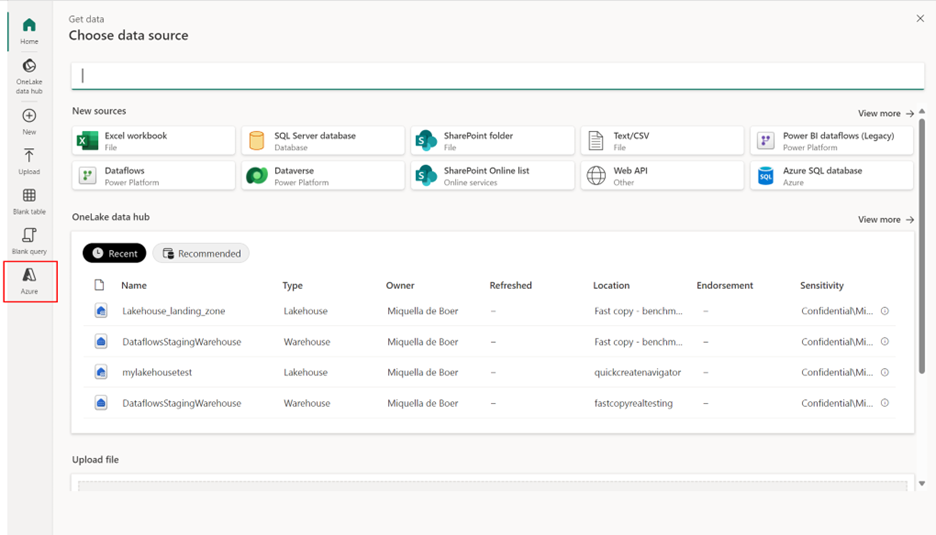
Task: Select the Upload sidebar icon
Action: [29, 161]
